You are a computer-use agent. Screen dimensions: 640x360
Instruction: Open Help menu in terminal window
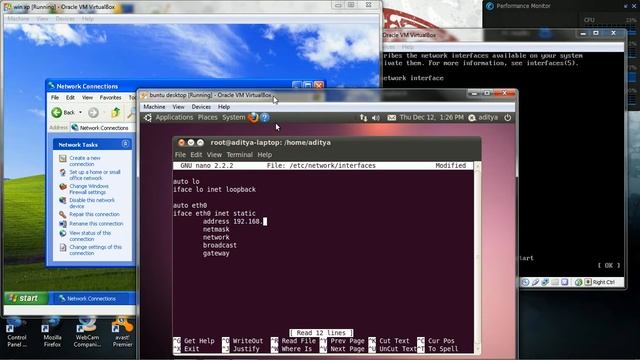click(x=264, y=155)
